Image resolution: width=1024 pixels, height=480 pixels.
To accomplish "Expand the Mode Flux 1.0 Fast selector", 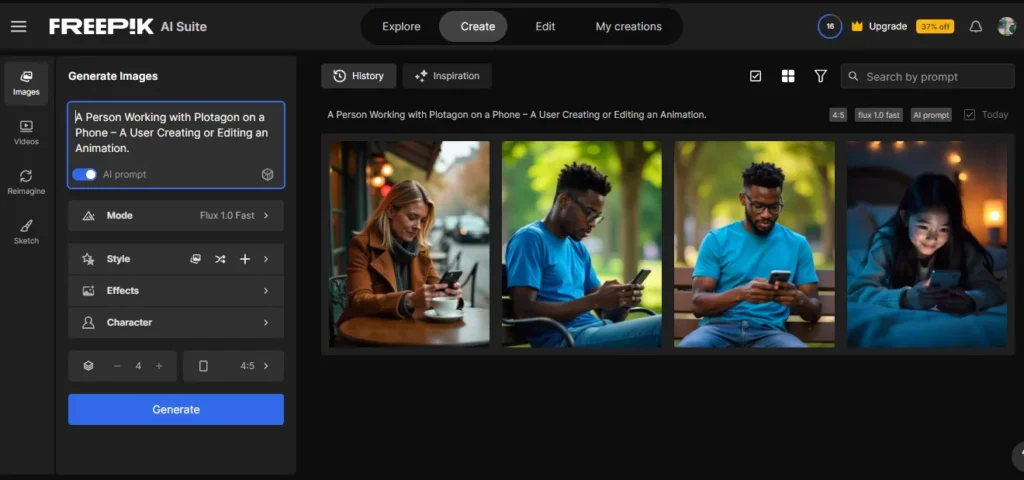I will pos(176,216).
